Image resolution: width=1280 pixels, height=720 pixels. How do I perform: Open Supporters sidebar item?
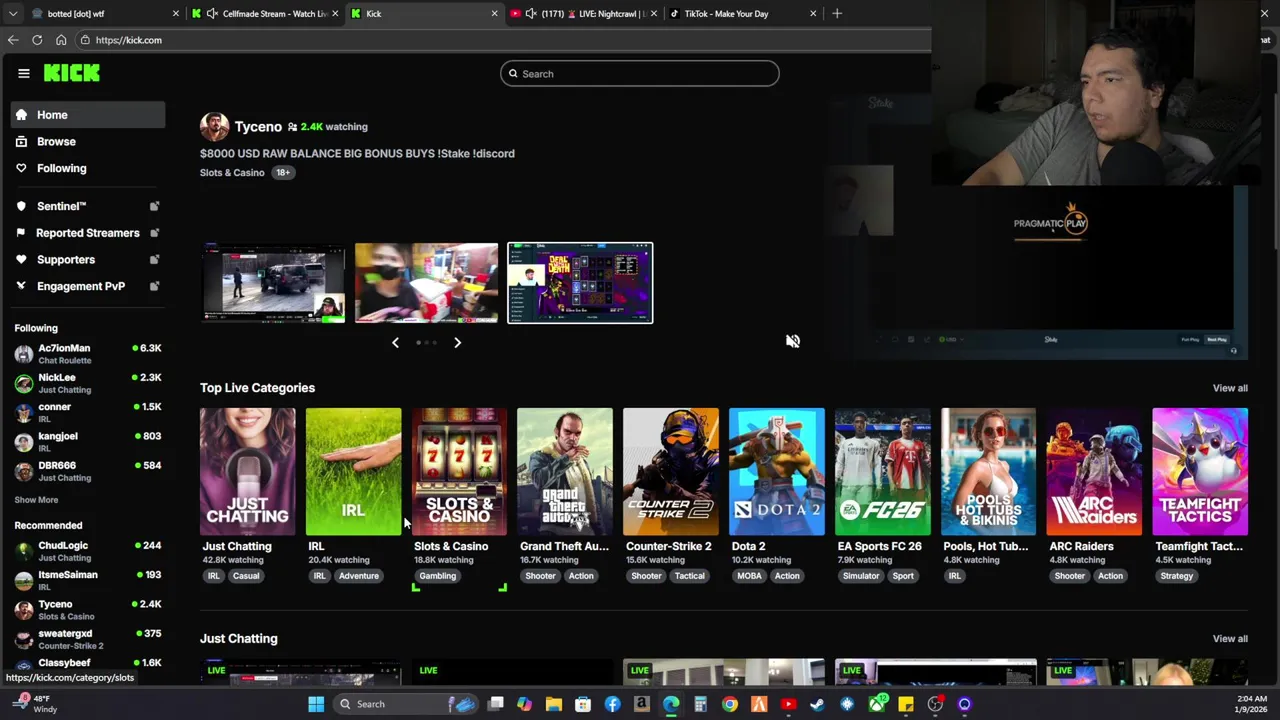[88, 259]
